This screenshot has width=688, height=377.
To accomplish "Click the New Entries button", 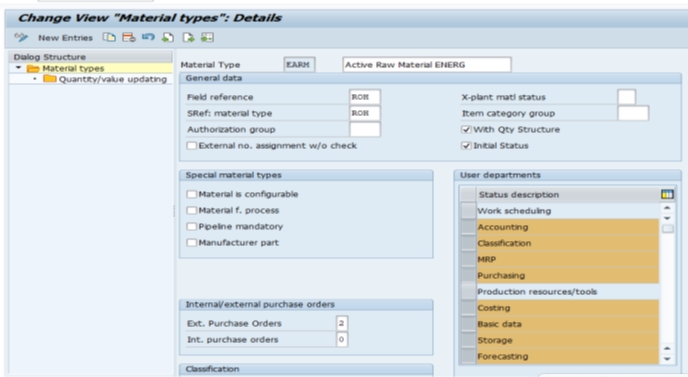I will [65, 38].
